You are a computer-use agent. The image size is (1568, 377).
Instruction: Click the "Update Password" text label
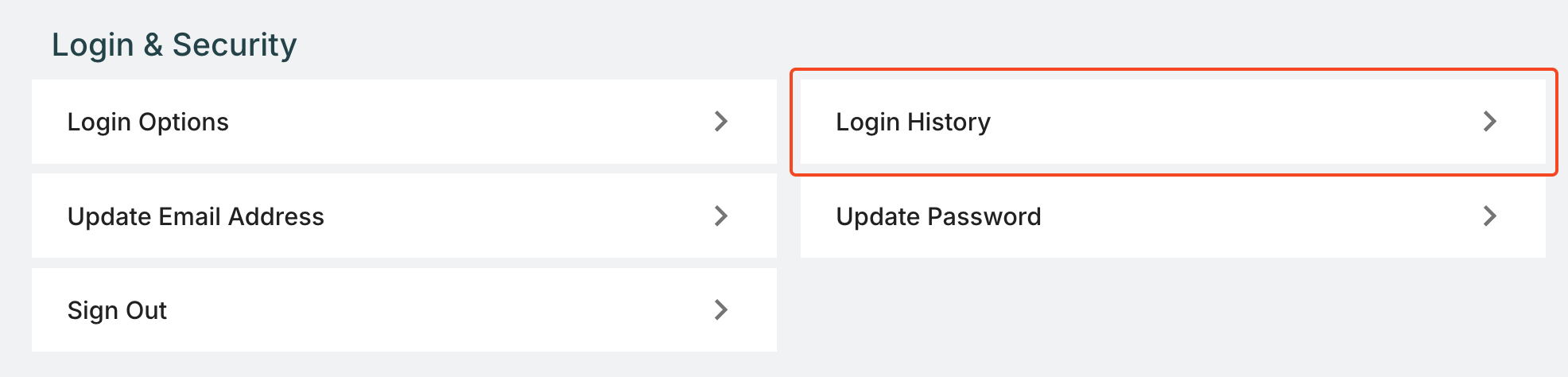pos(938,216)
